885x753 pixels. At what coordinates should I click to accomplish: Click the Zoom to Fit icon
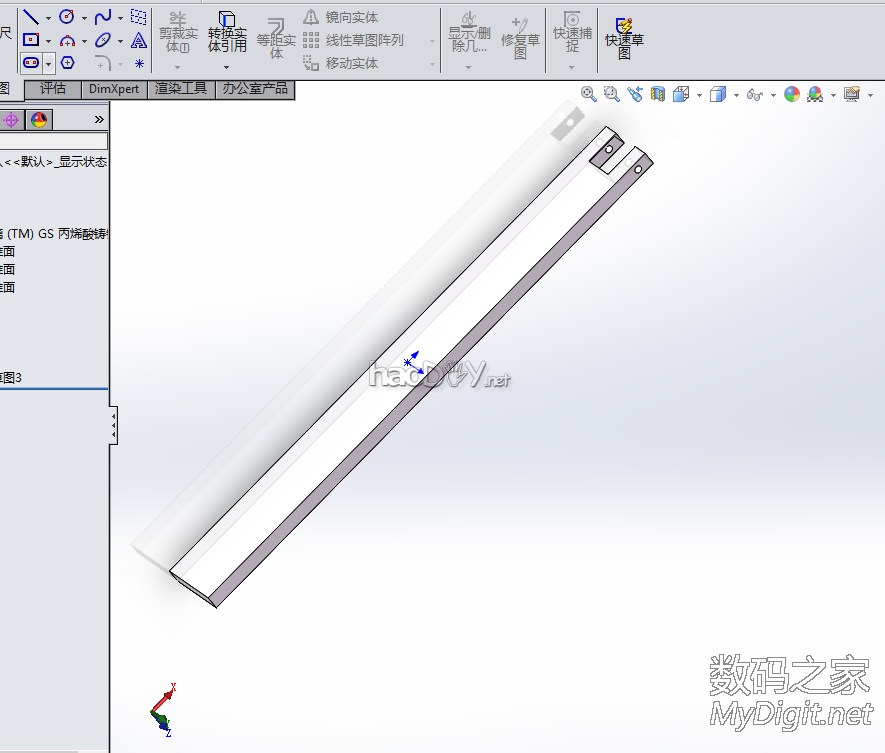tap(588, 94)
